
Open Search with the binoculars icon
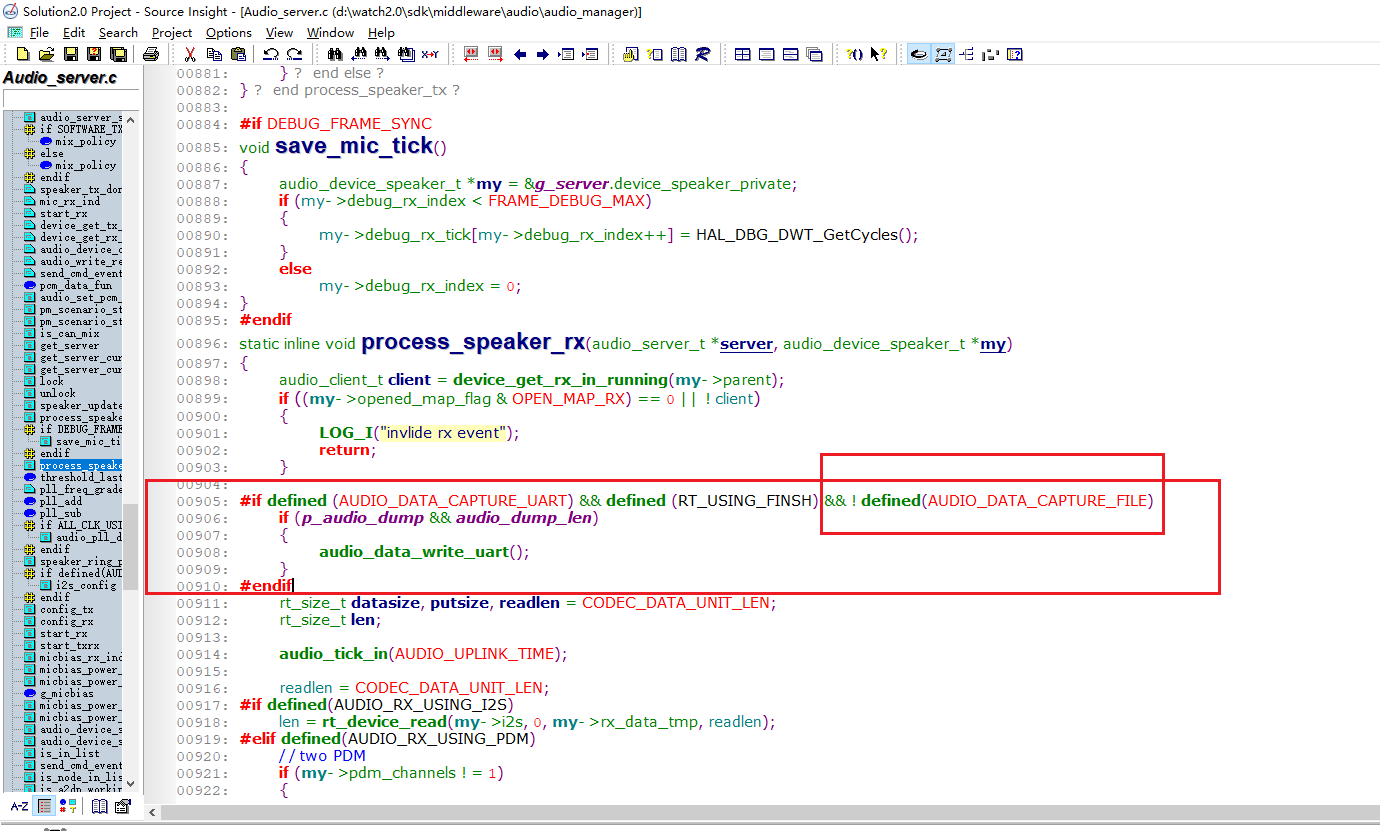[336, 54]
